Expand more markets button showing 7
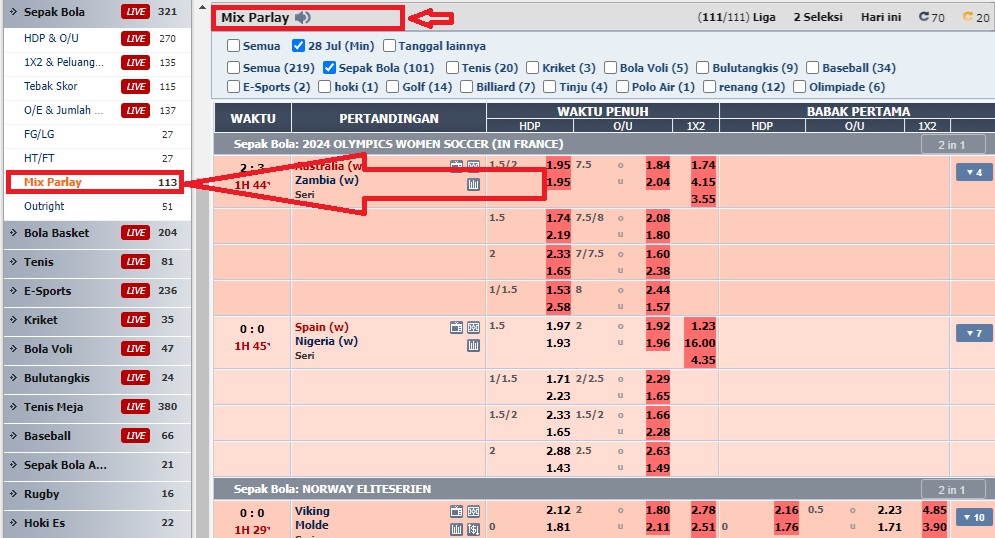995x538 pixels. [974, 333]
